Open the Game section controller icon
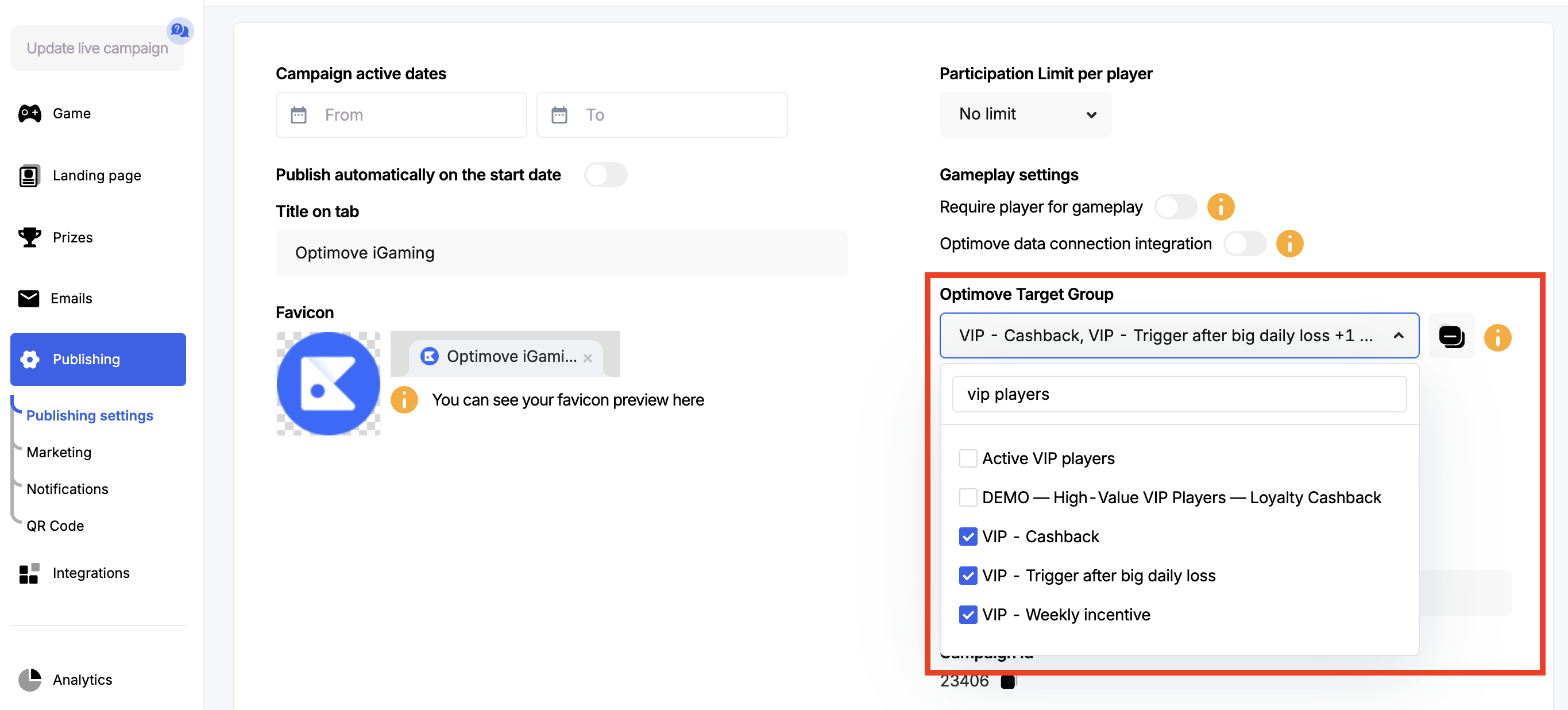Image resolution: width=1568 pixels, height=710 pixels. click(29, 113)
